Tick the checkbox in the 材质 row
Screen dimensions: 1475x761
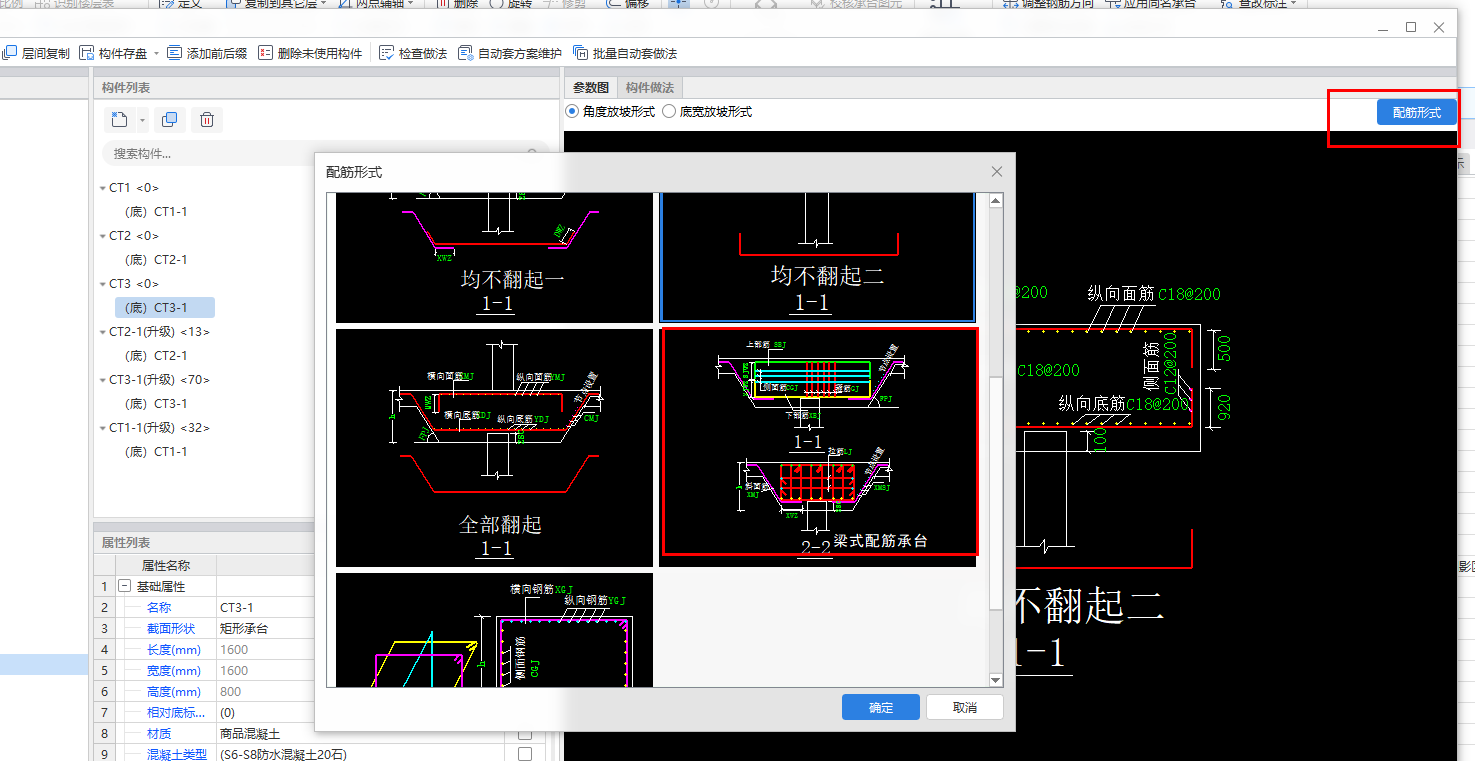click(525, 734)
